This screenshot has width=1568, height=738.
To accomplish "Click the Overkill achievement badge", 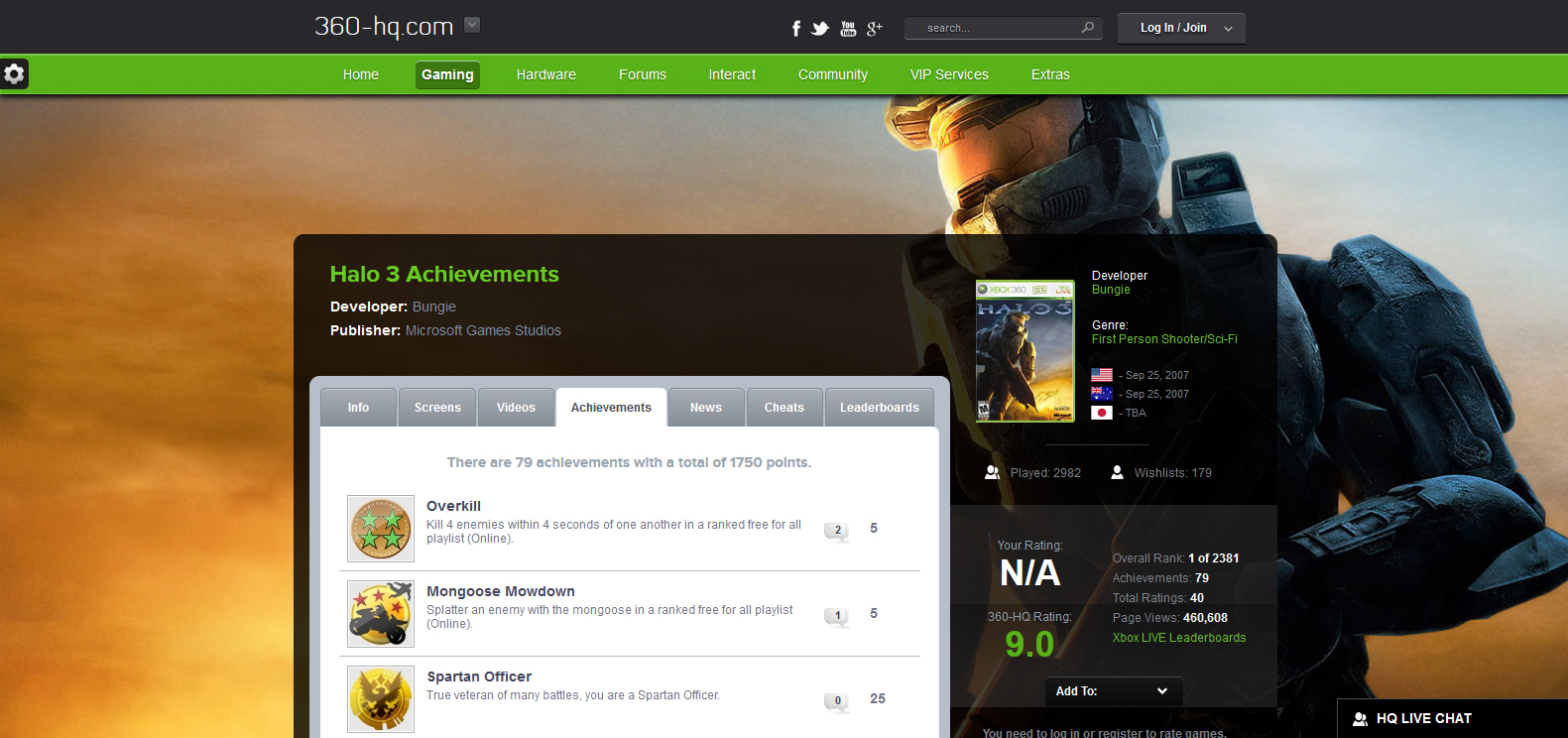I will coord(381,529).
